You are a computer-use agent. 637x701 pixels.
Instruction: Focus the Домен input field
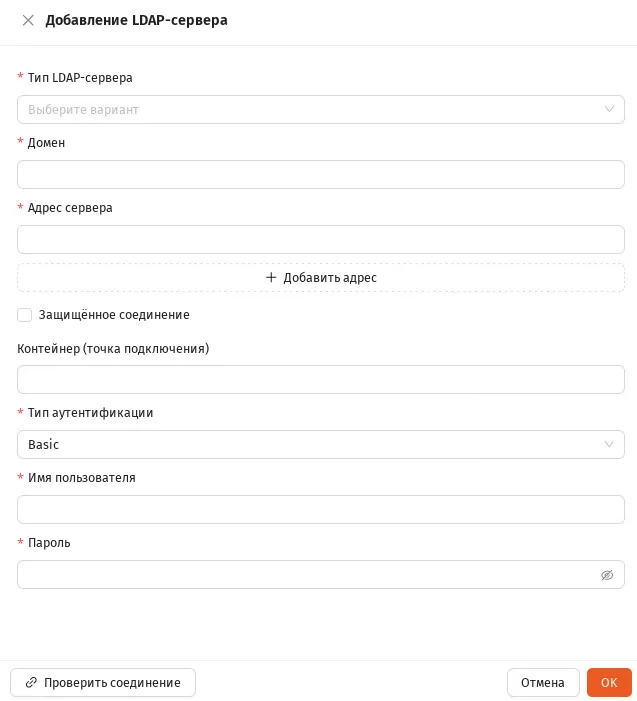[321, 174]
